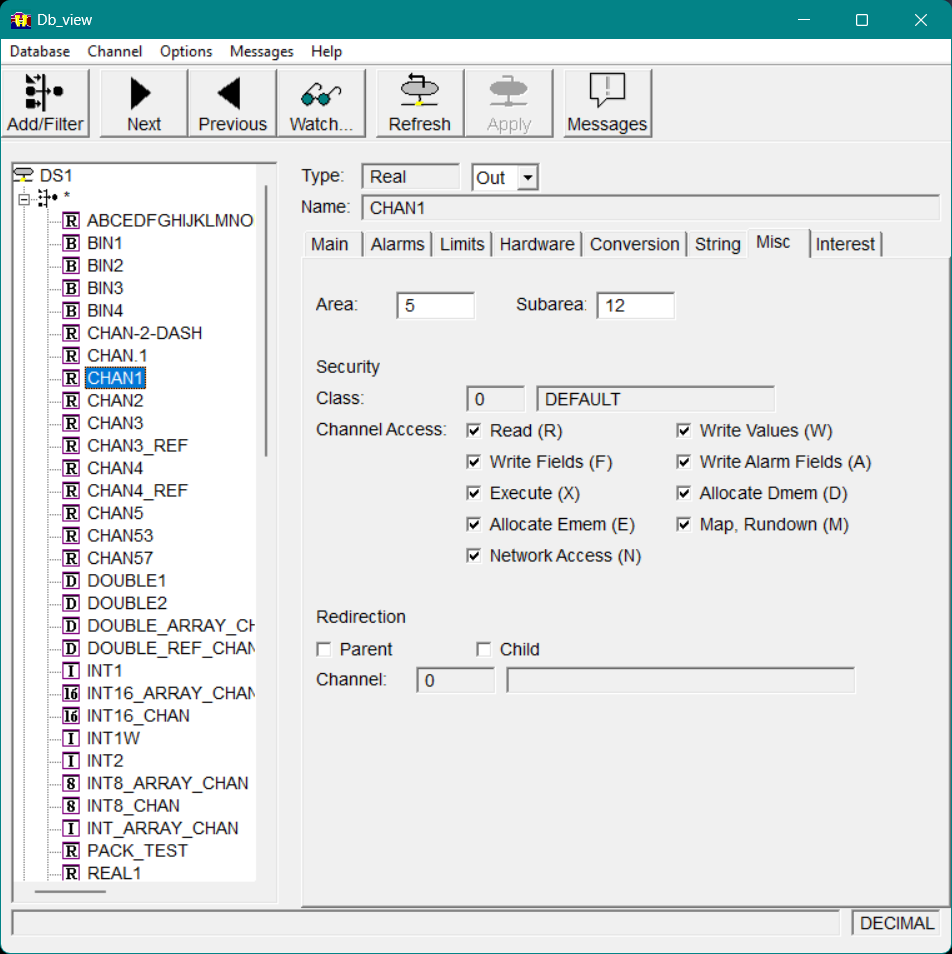Open the Conversion tab
Image resolution: width=952 pixels, height=954 pixels.
tap(634, 244)
